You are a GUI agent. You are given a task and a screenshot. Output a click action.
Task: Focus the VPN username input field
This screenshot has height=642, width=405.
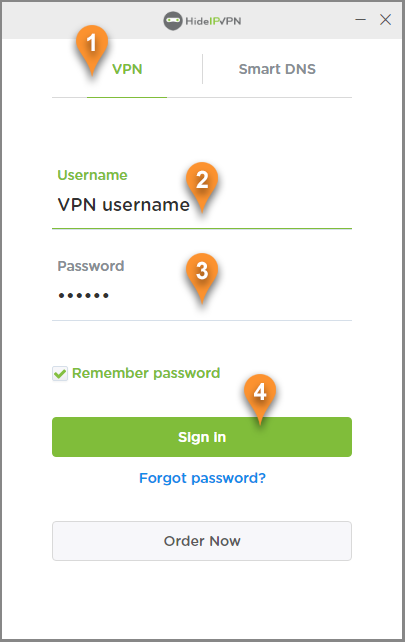tap(202, 205)
